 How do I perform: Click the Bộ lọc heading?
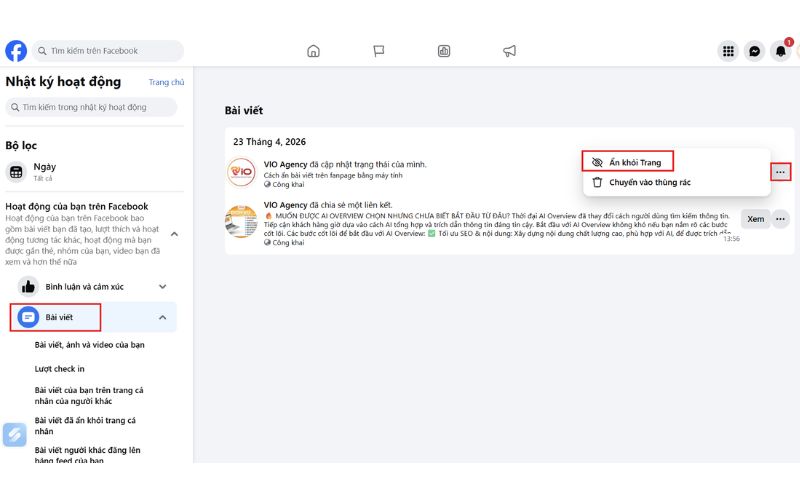point(21,145)
